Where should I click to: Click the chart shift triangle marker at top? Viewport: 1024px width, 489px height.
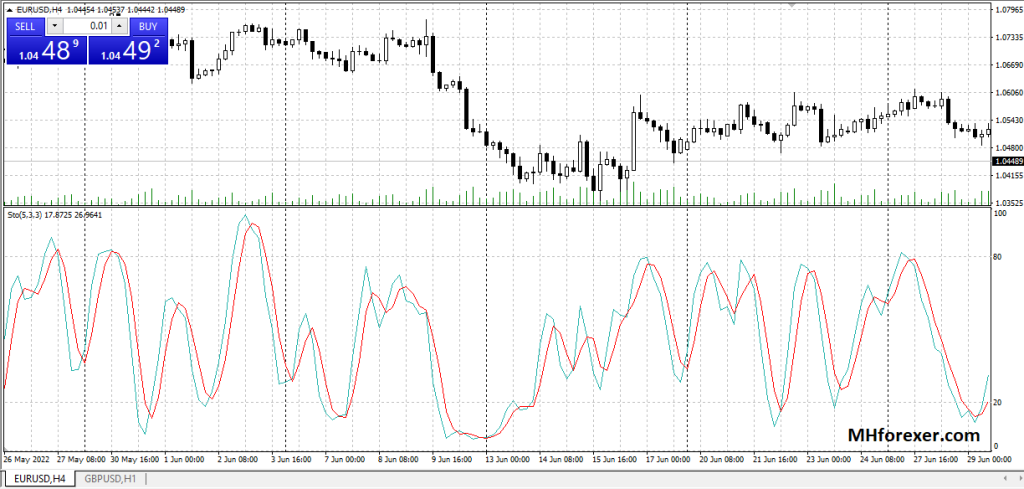point(794,5)
